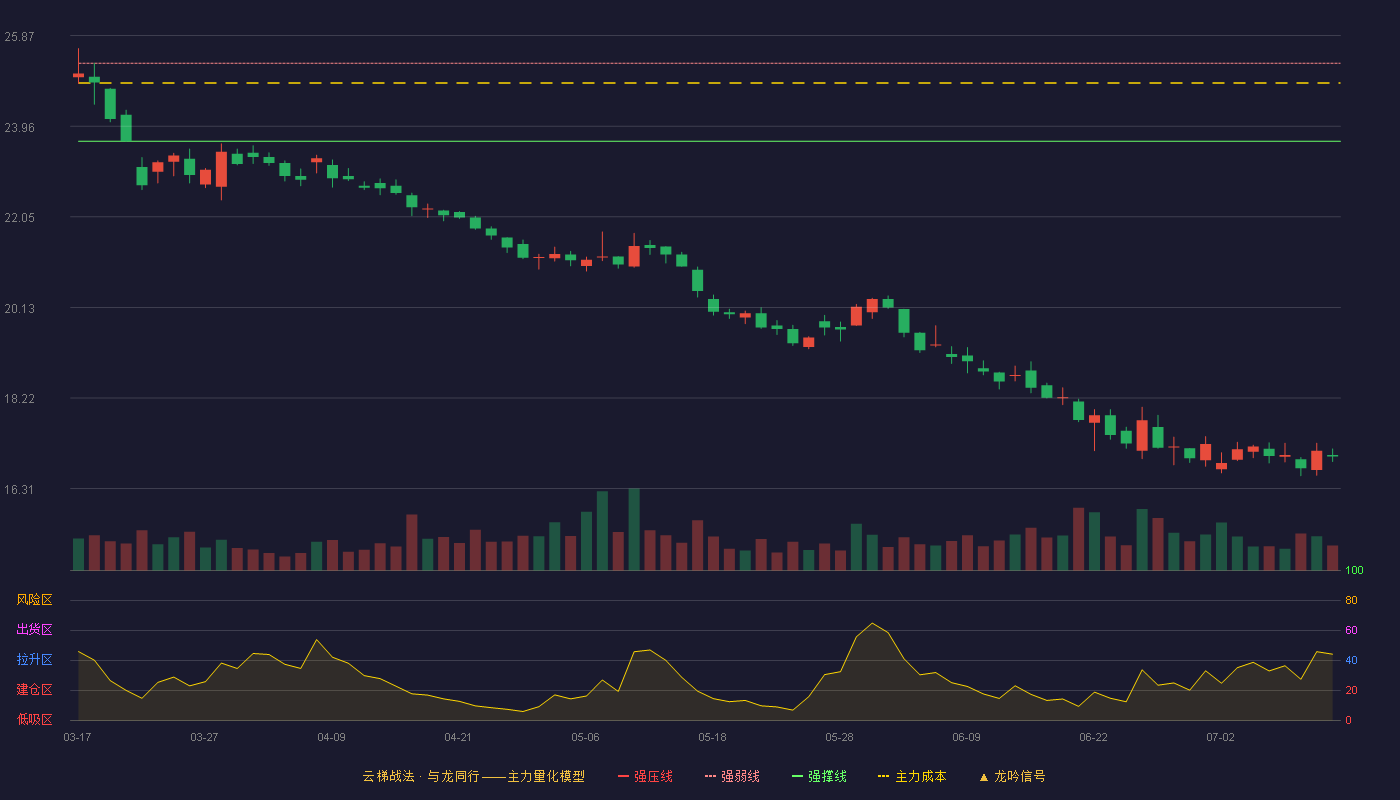Click the solid green 强撑线 horizontal line
Viewport: 1400px width, 800px height.
(709, 141)
